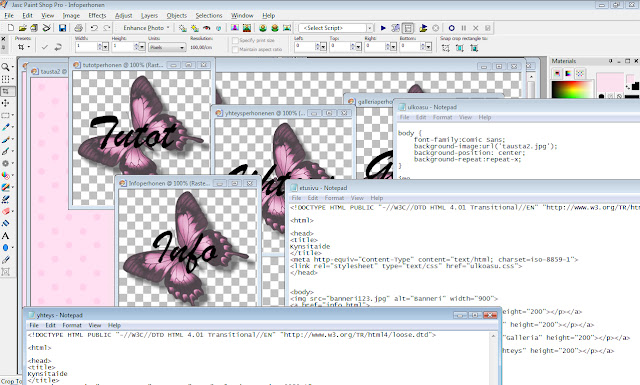Click the yhteys Notepad scrollbar up arrow
This screenshot has height=385, width=640.
493,336
